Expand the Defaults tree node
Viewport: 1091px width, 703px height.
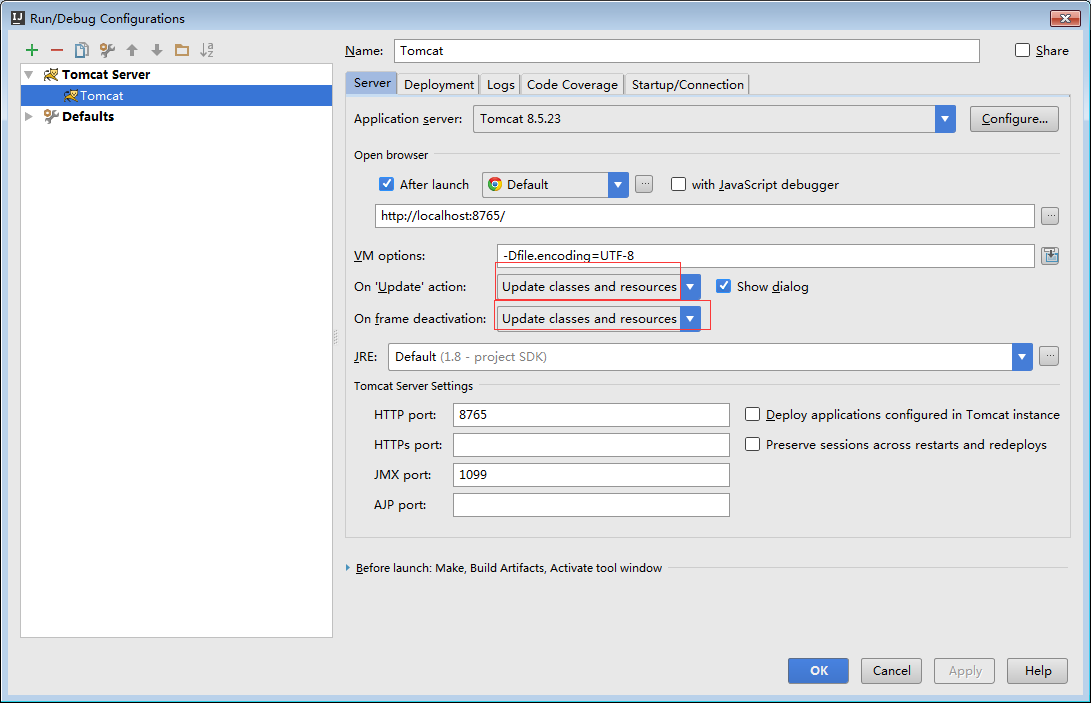point(29,116)
